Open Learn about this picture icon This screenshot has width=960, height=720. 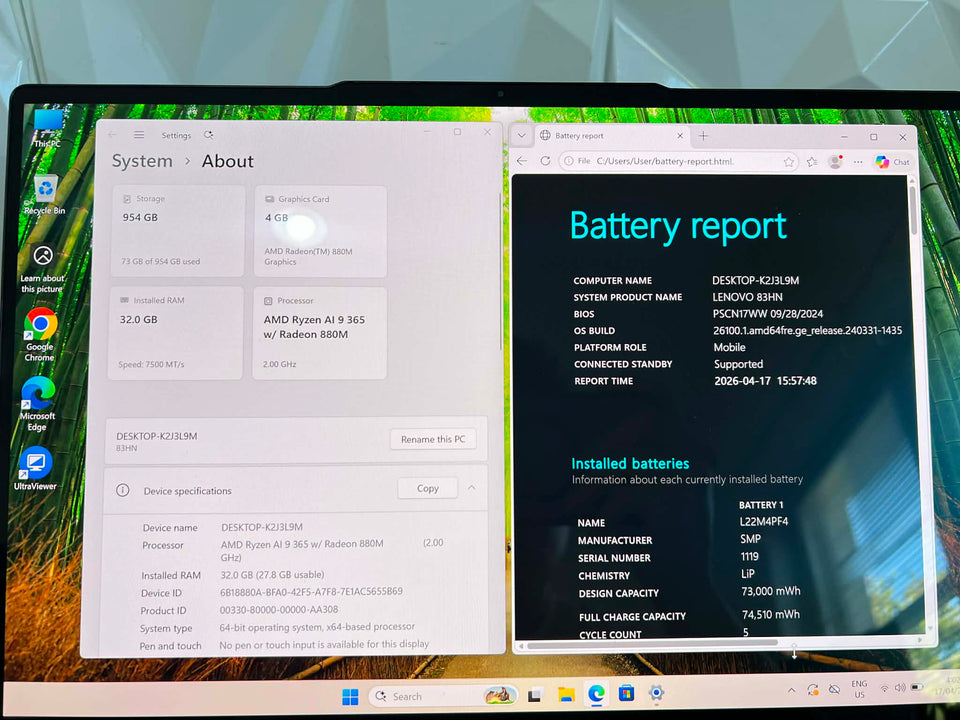[x=42, y=269]
